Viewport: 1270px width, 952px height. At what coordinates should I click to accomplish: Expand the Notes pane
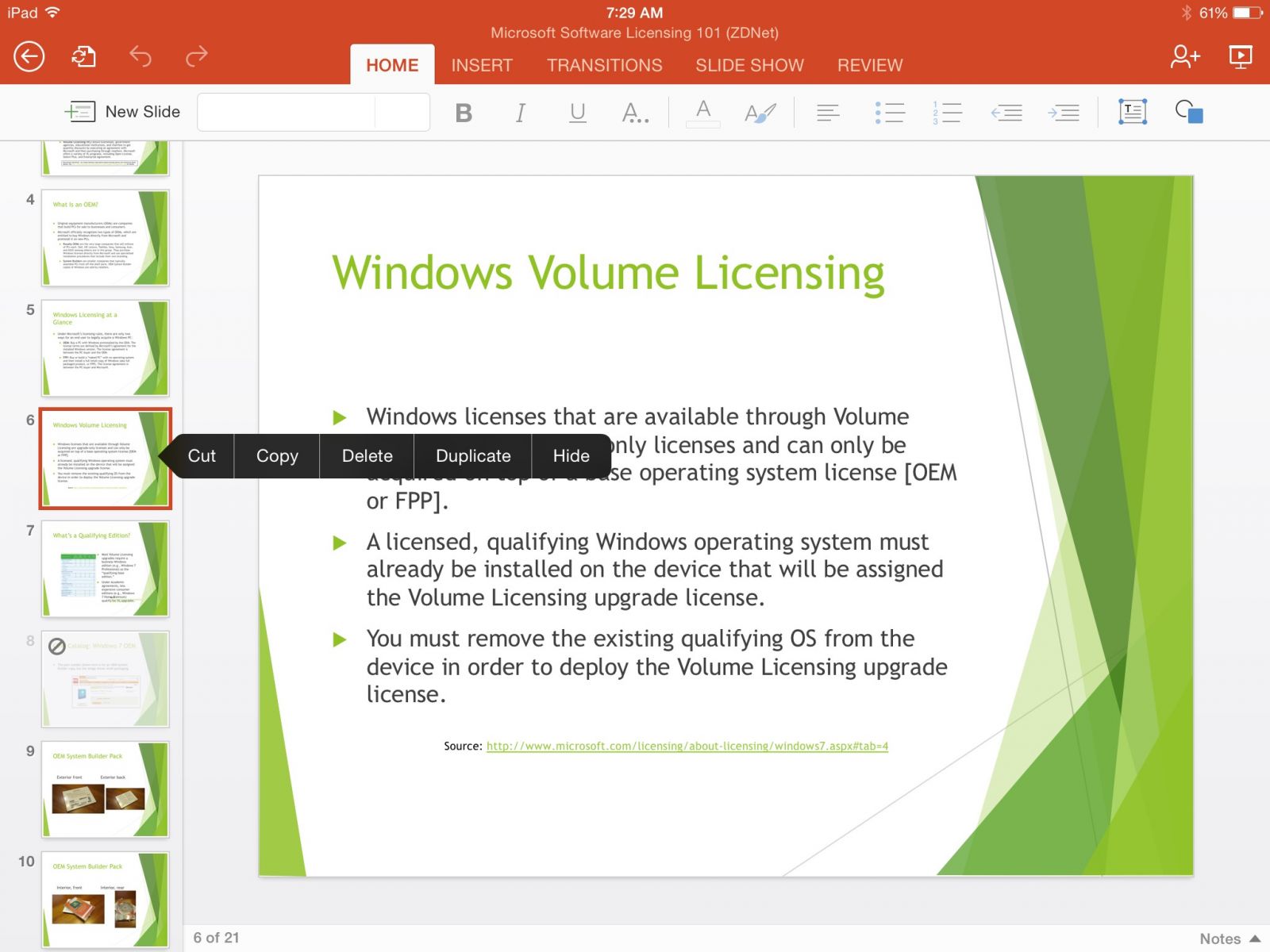[x=1230, y=939]
